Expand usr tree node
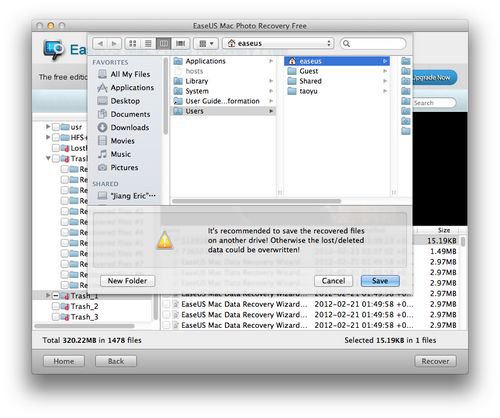Image resolution: width=500 pixels, height=418 pixels. coord(48,127)
